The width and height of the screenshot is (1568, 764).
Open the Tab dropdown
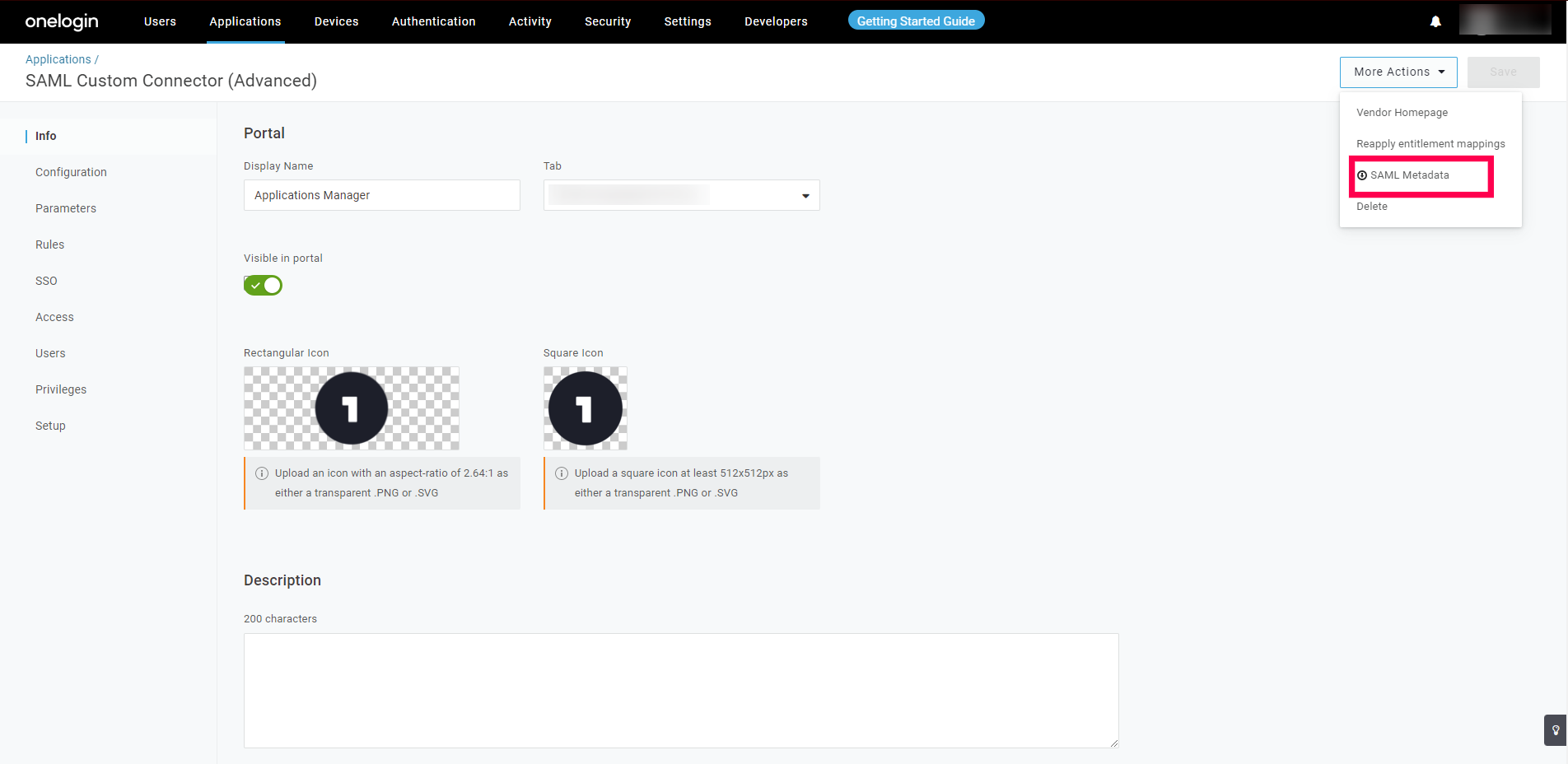click(x=681, y=195)
